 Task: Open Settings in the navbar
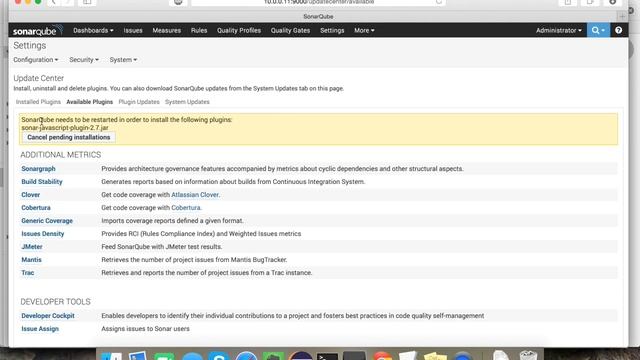[332, 30]
